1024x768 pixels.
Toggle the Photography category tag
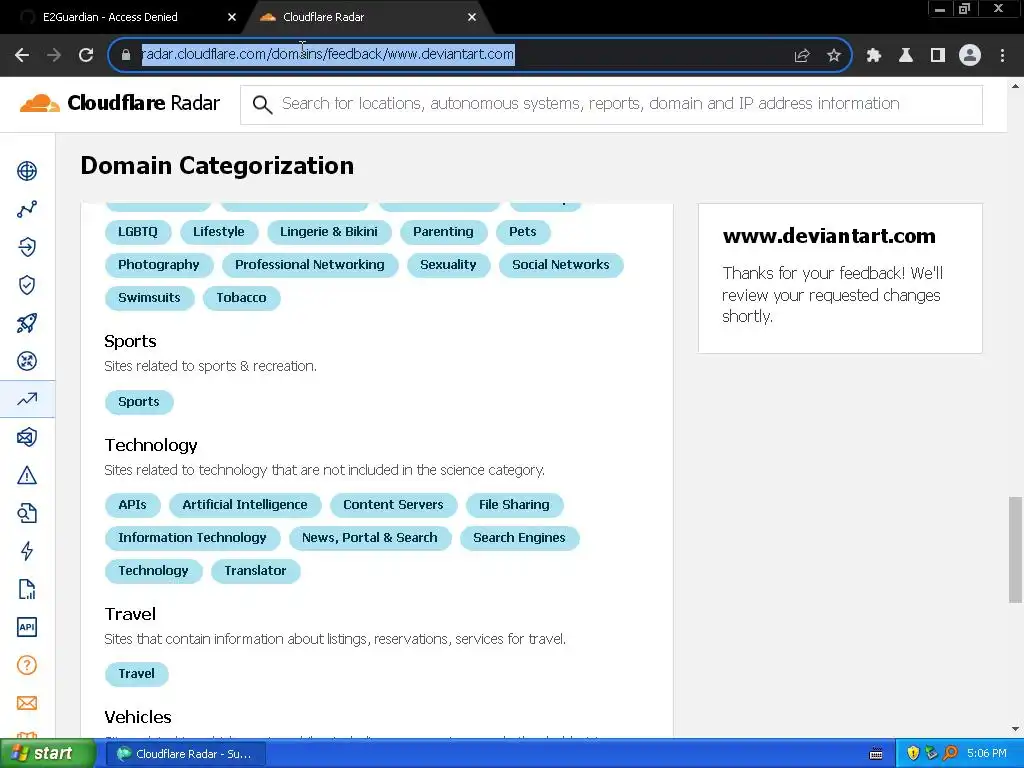[159, 264]
